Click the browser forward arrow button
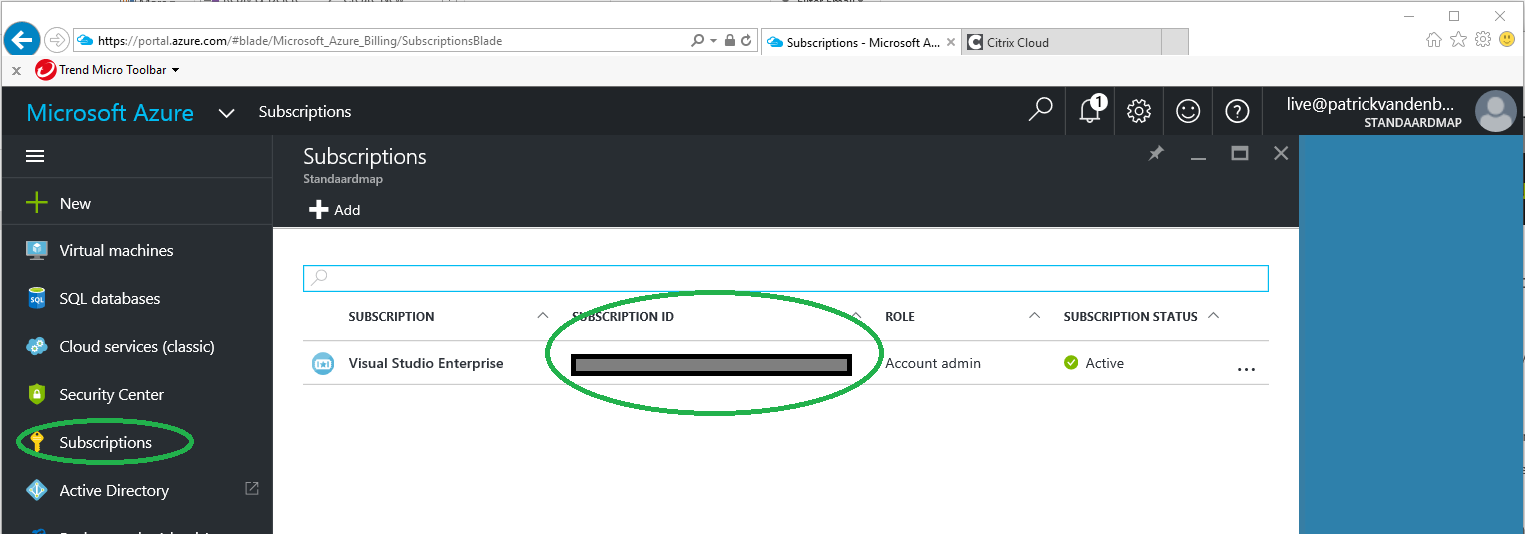 click(56, 41)
